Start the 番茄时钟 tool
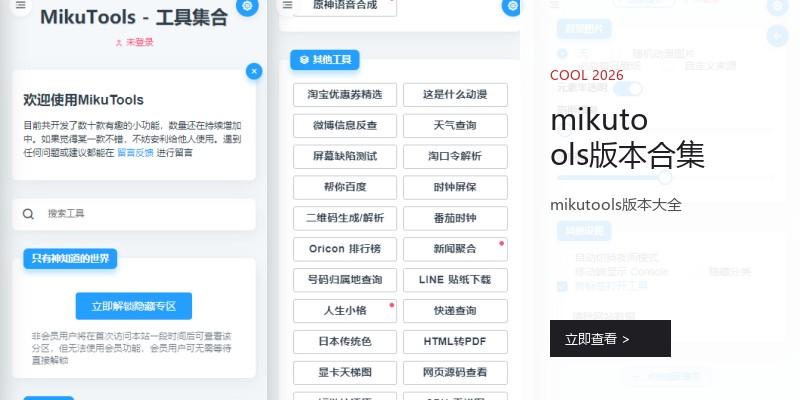800x400 pixels. pos(455,218)
